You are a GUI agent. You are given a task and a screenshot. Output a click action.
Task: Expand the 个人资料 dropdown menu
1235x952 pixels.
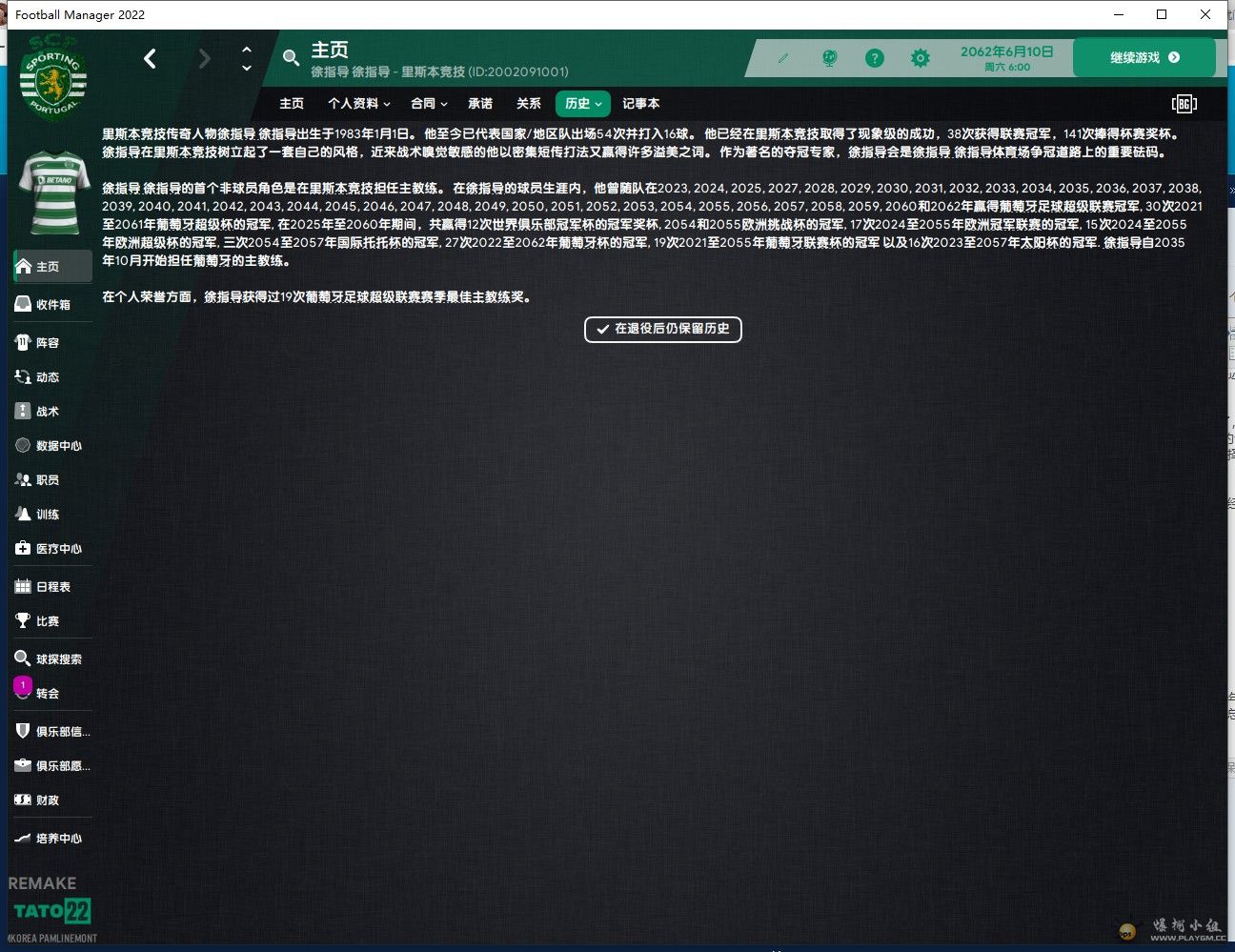tap(358, 104)
